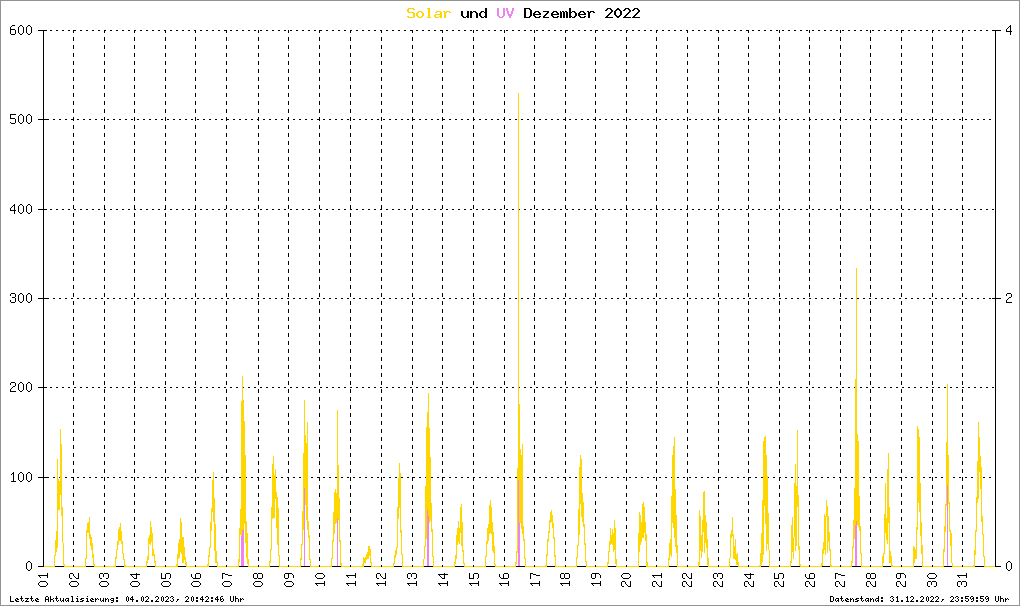
Task: Click the 300 label on the left axis
Action: [21, 298]
